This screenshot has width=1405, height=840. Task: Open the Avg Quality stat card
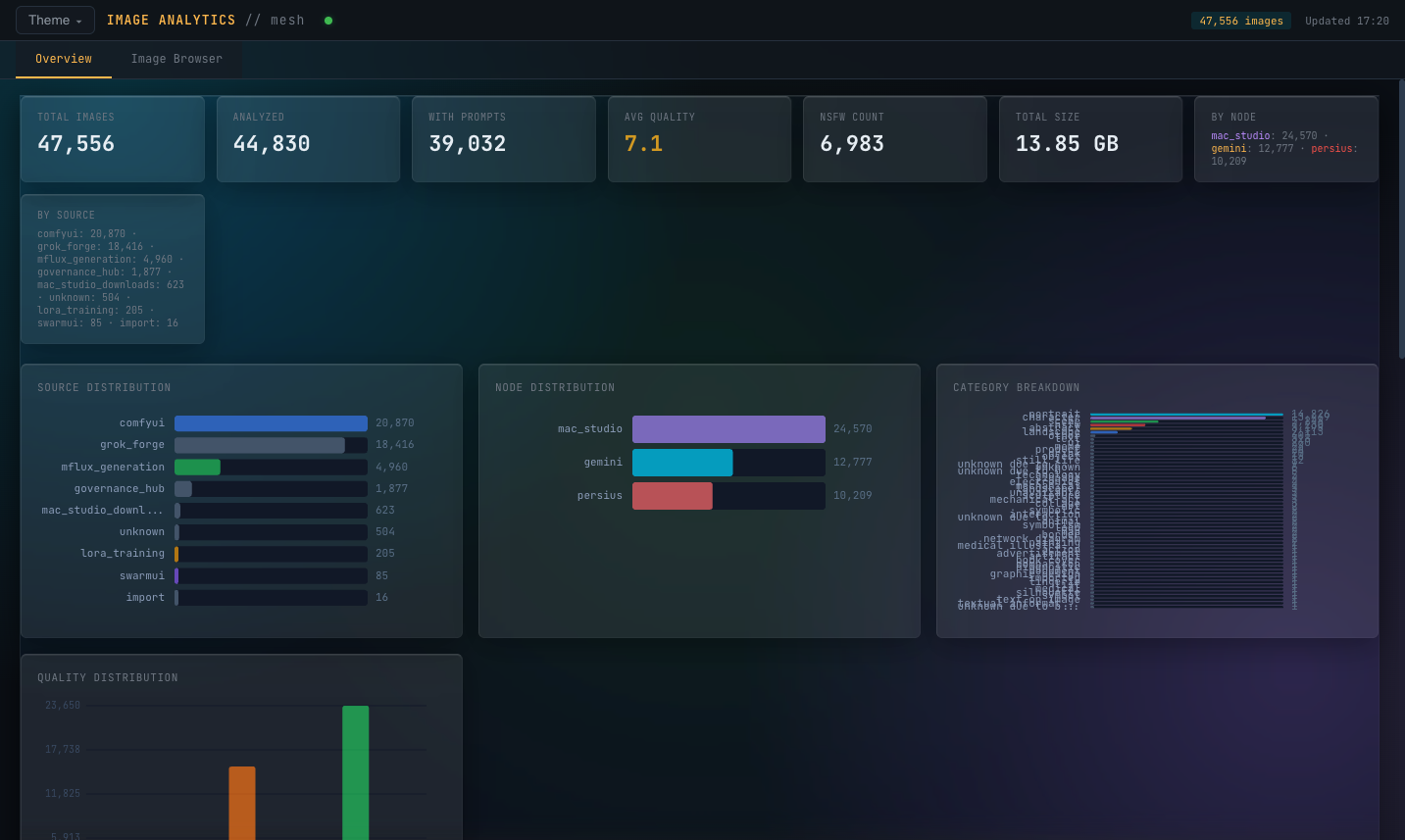coord(699,139)
